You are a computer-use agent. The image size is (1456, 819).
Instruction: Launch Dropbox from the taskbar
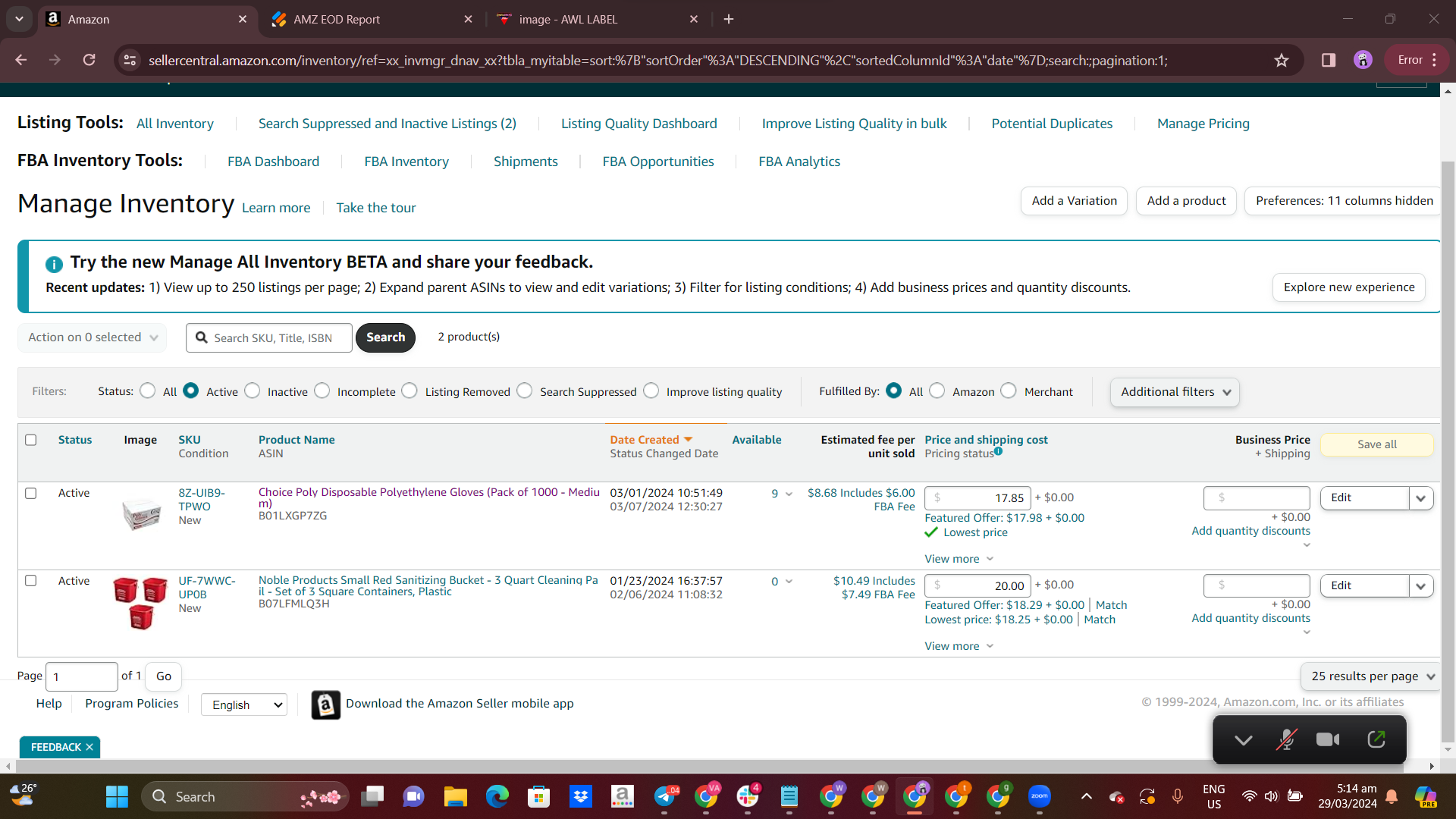click(581, 797)
